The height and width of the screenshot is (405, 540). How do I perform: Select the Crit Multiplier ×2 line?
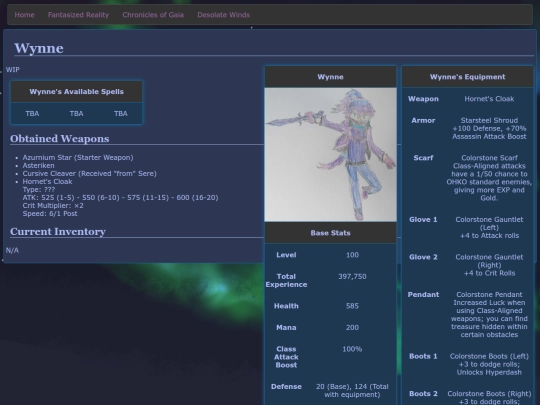pyautogui.click(x=53, y=206)
